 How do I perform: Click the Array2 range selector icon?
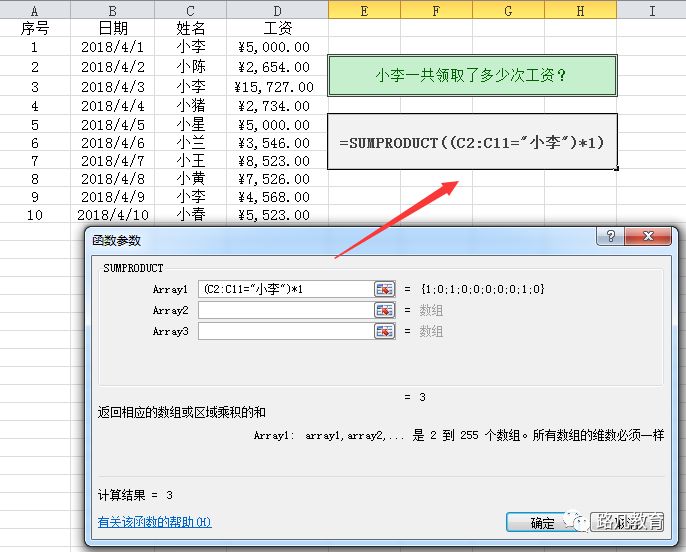[385, 310]
